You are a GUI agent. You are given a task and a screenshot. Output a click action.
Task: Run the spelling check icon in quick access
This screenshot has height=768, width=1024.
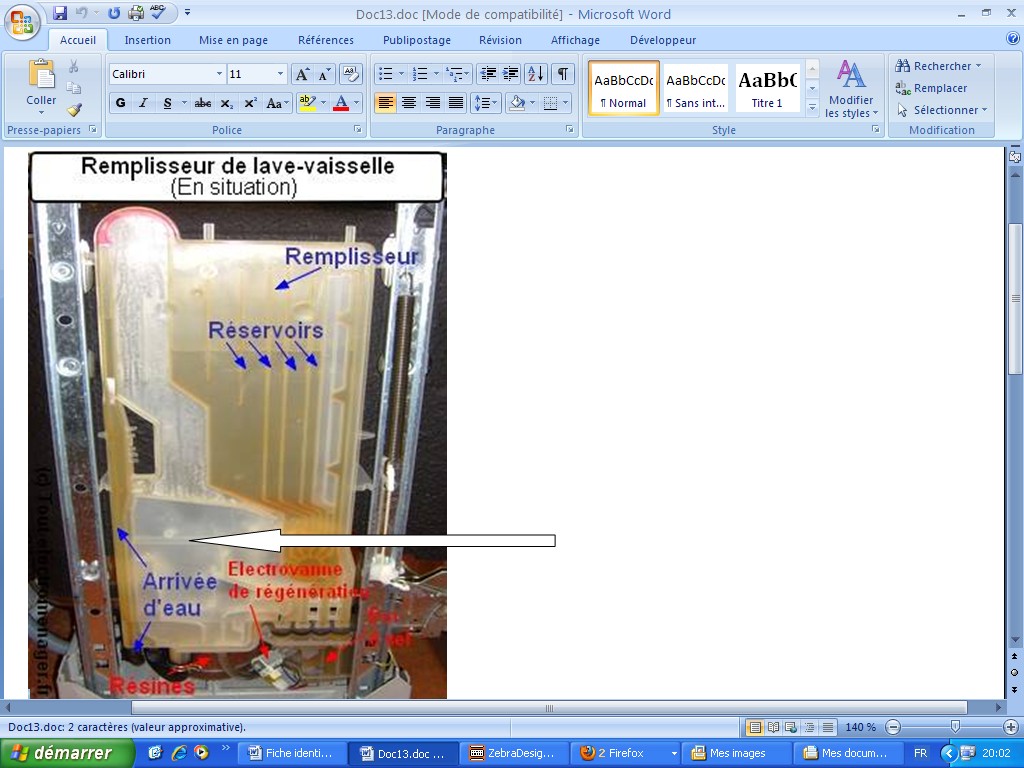coord(157,12)
